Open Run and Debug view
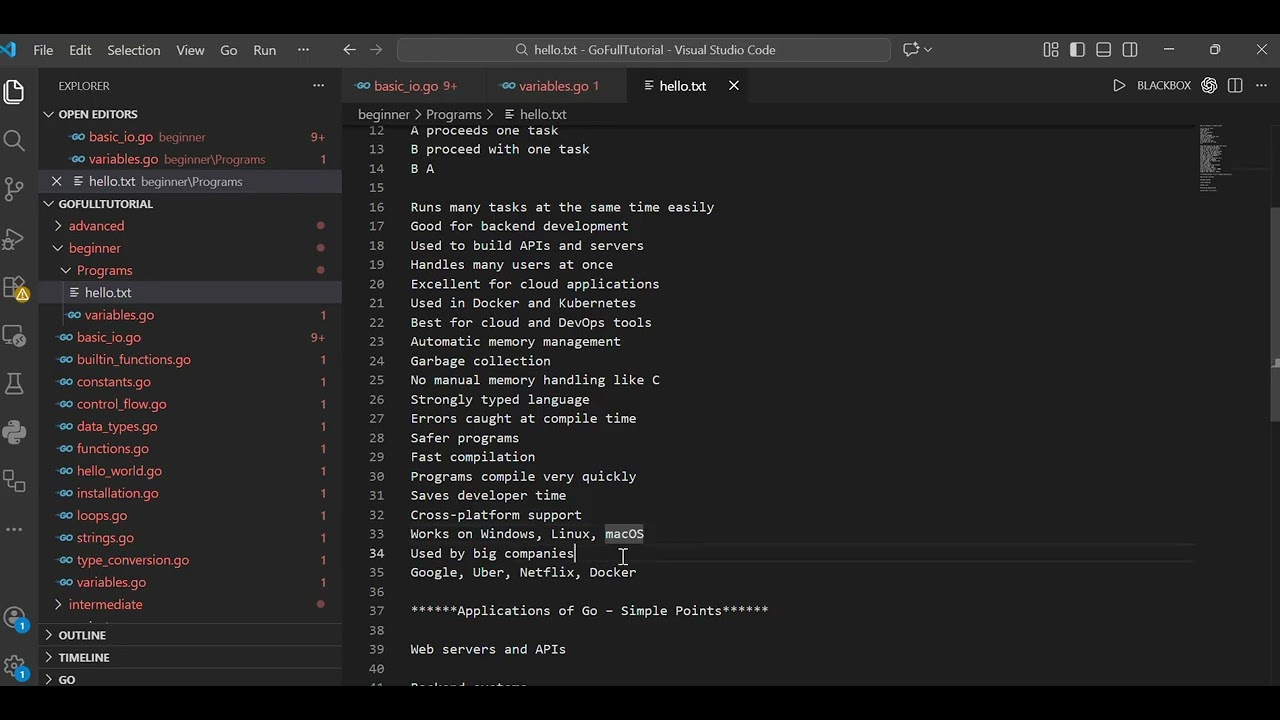Screen dimensions: 1280x720 (x=14, y=238)
